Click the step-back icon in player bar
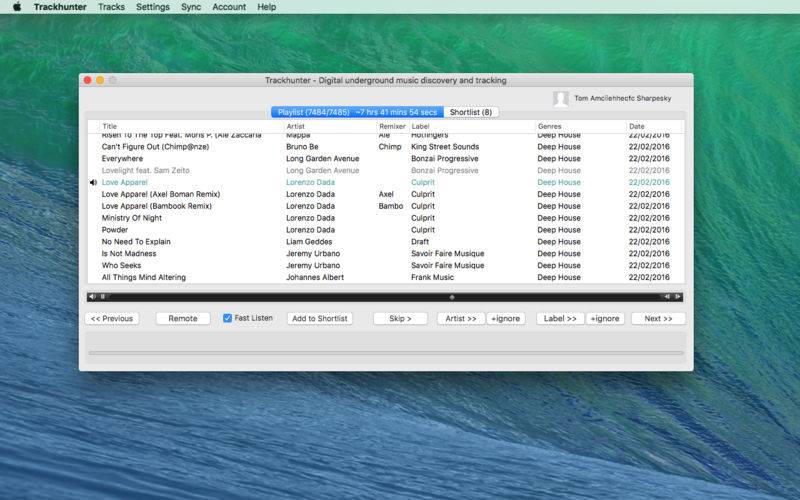 click(666, 296)
